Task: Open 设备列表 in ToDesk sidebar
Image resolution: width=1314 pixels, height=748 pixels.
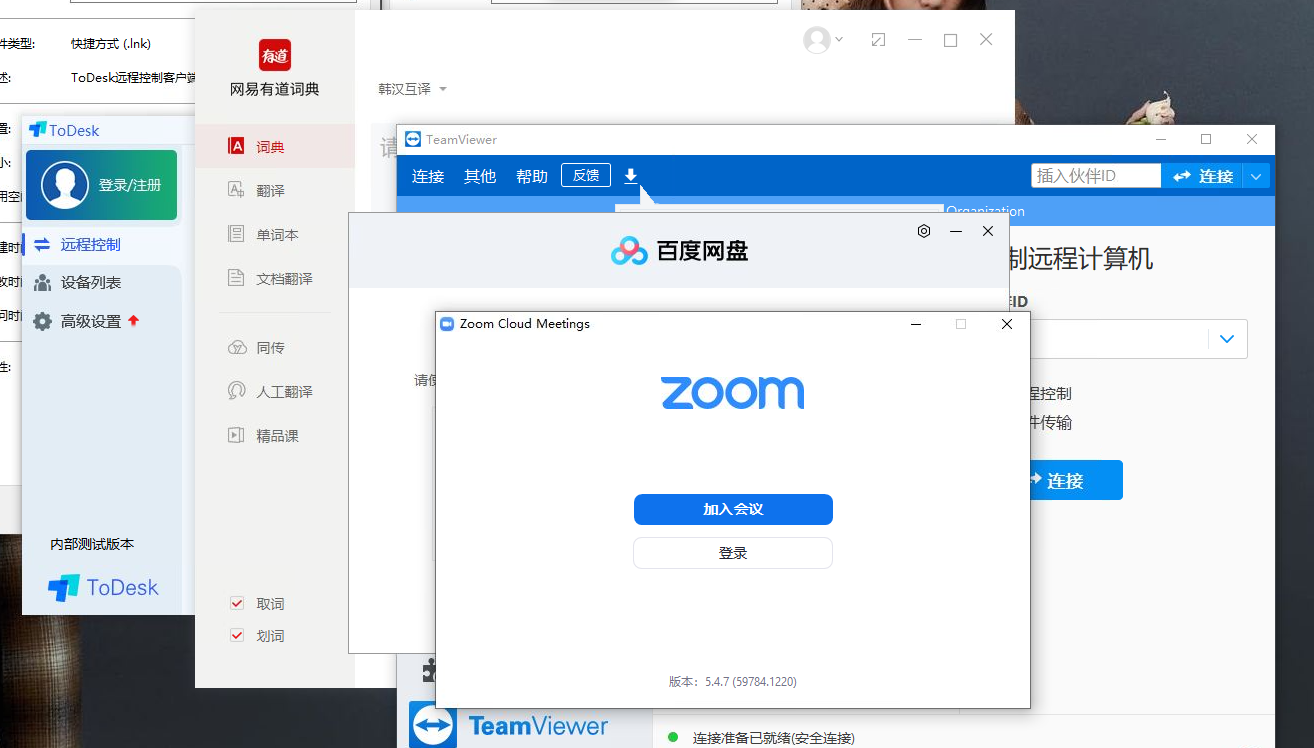Action: tap(90, 283)
